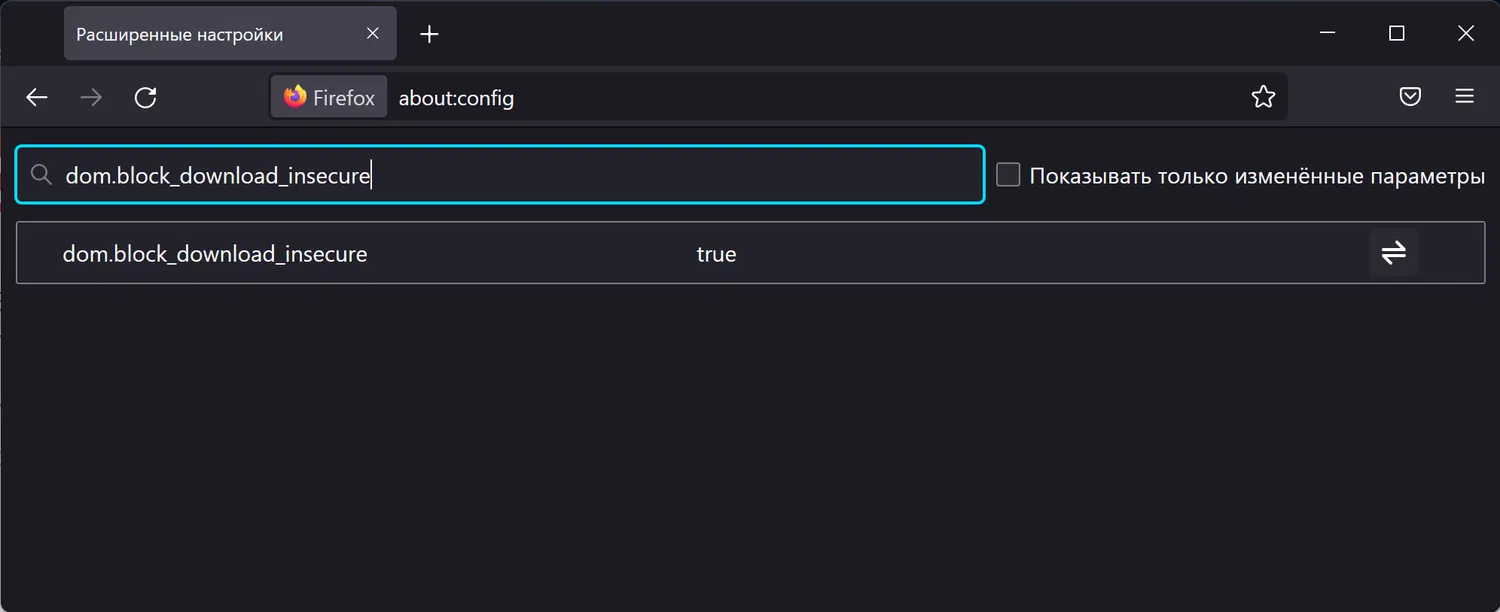The width and height of the screenshot is (1500, 612).
Task: Click the about:config address bar
Action: [800, 97]
